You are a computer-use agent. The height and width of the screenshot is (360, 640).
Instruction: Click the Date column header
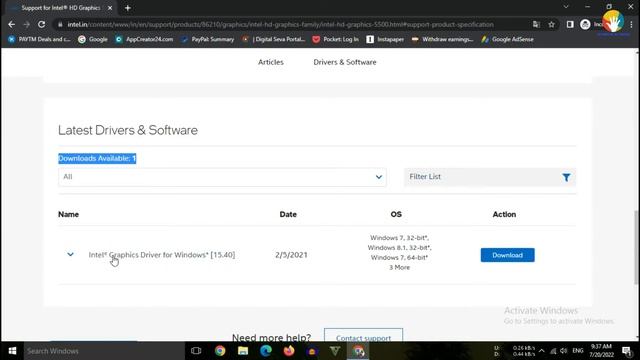coord(288,214)
